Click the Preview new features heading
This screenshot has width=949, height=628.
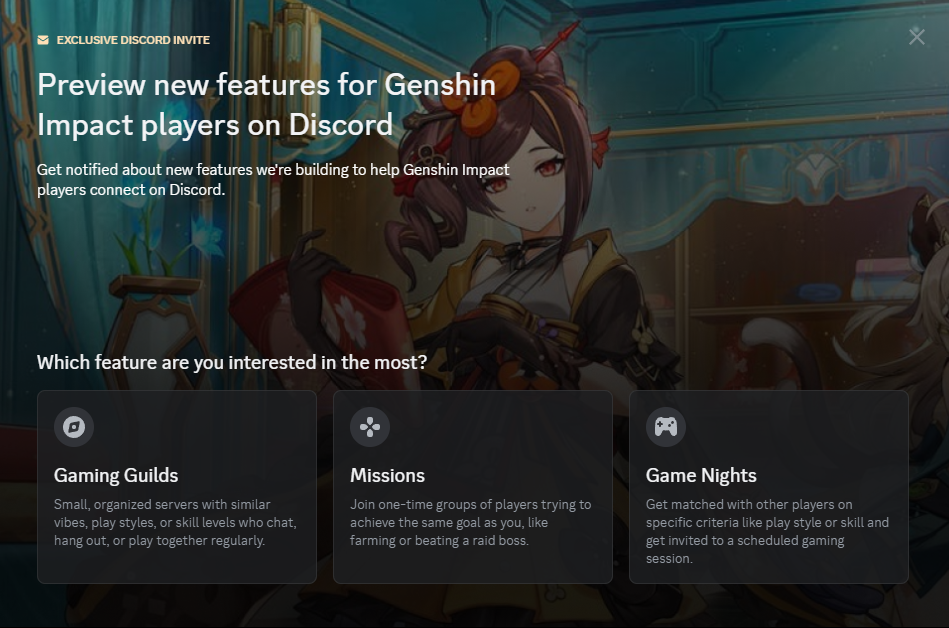click(266, 104)
